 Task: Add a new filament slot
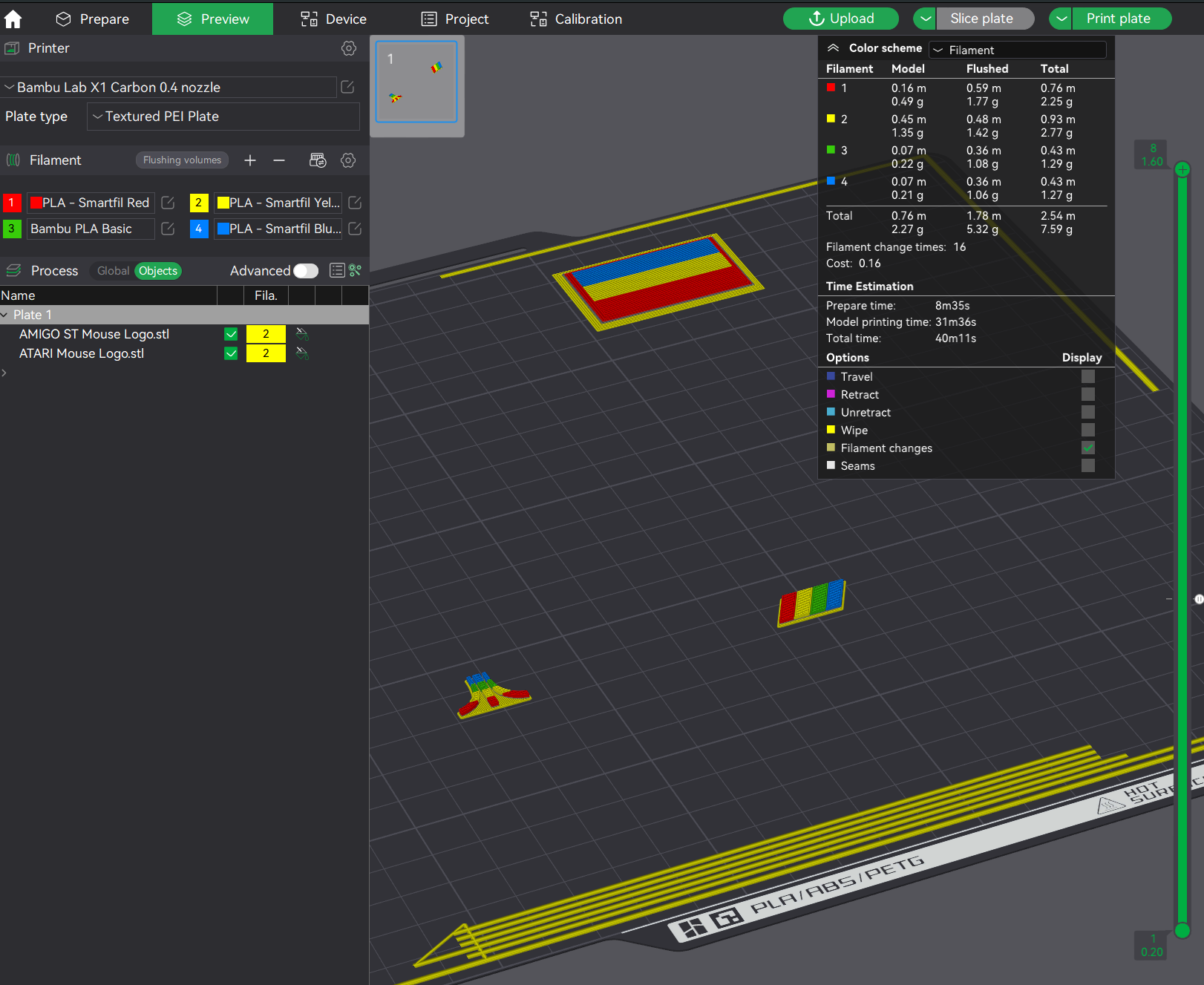[x=250, y=160]
